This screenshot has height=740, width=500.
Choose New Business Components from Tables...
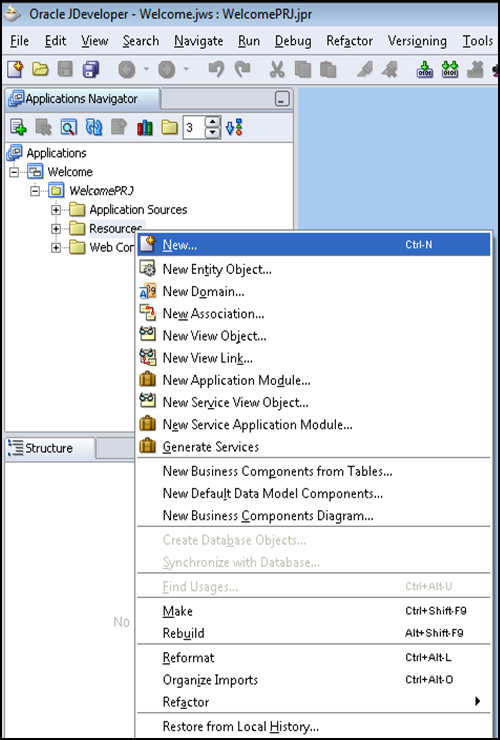point(314,471)
